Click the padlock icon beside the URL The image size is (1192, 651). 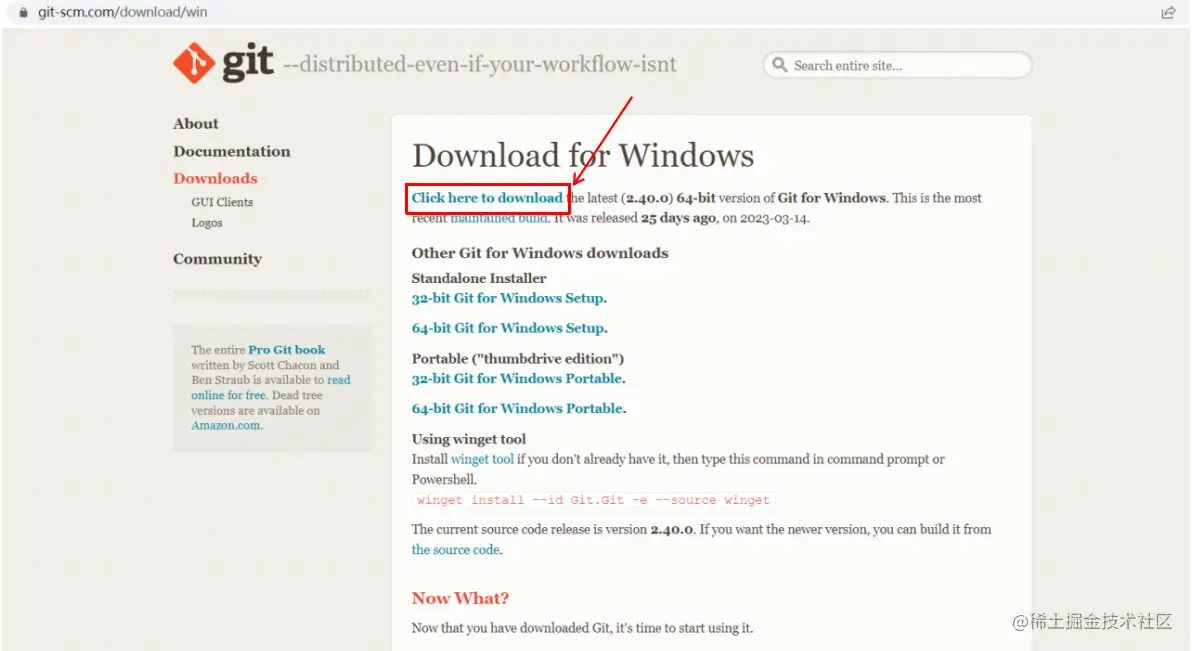[x=24, y=12]
